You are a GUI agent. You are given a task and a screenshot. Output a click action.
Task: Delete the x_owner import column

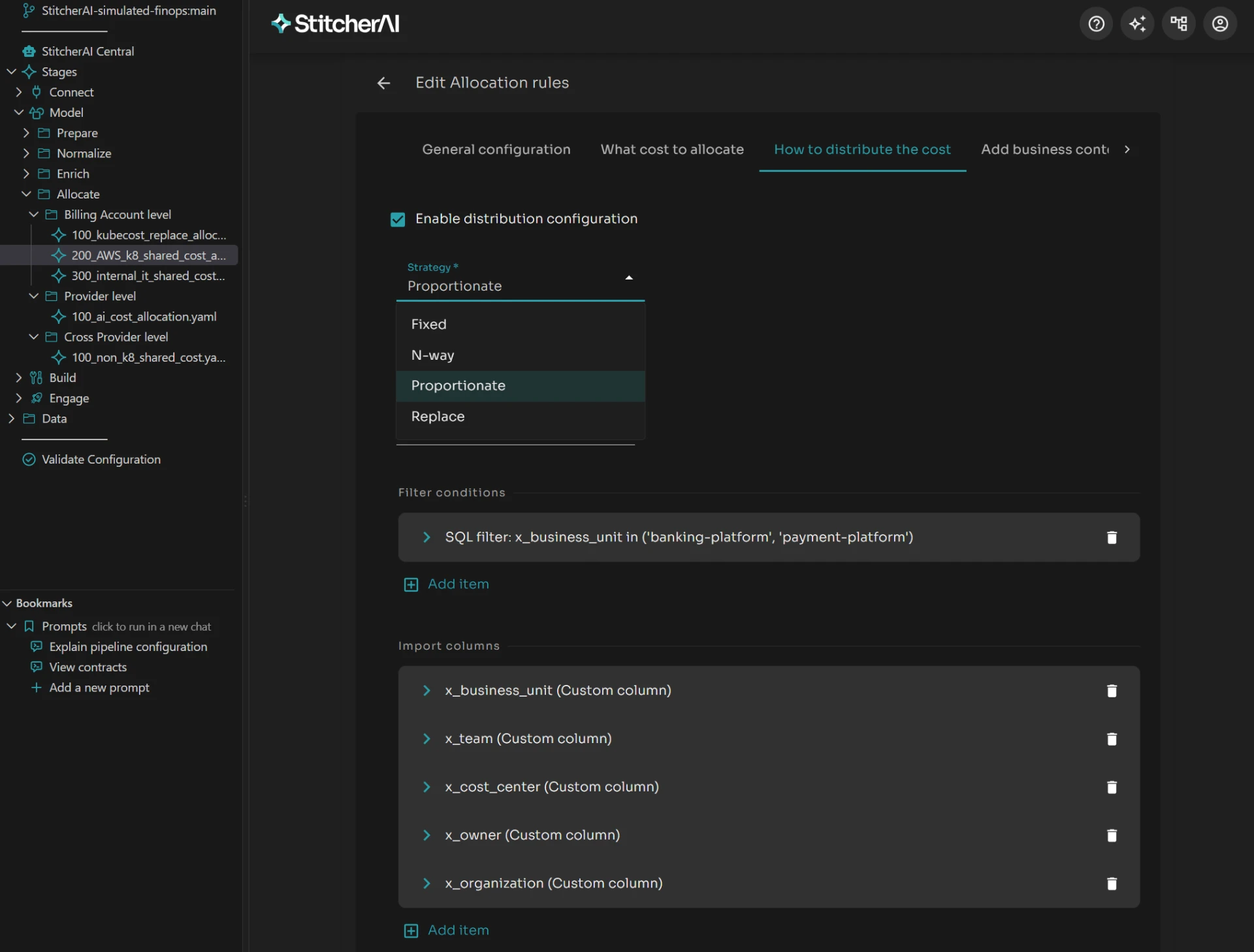point(1112,836)
